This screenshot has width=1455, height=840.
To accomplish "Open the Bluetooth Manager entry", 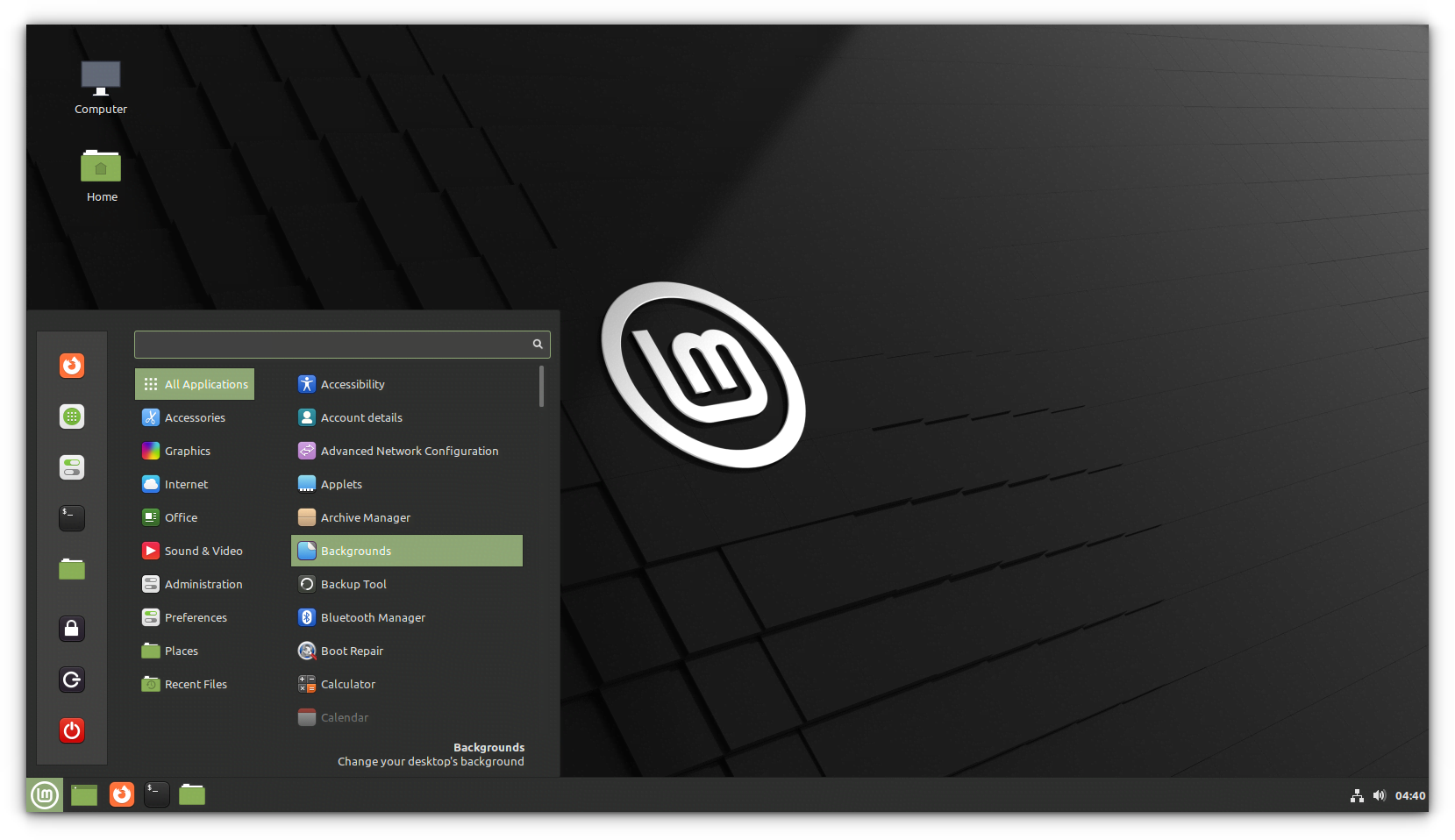I will [x=372, y=617].
